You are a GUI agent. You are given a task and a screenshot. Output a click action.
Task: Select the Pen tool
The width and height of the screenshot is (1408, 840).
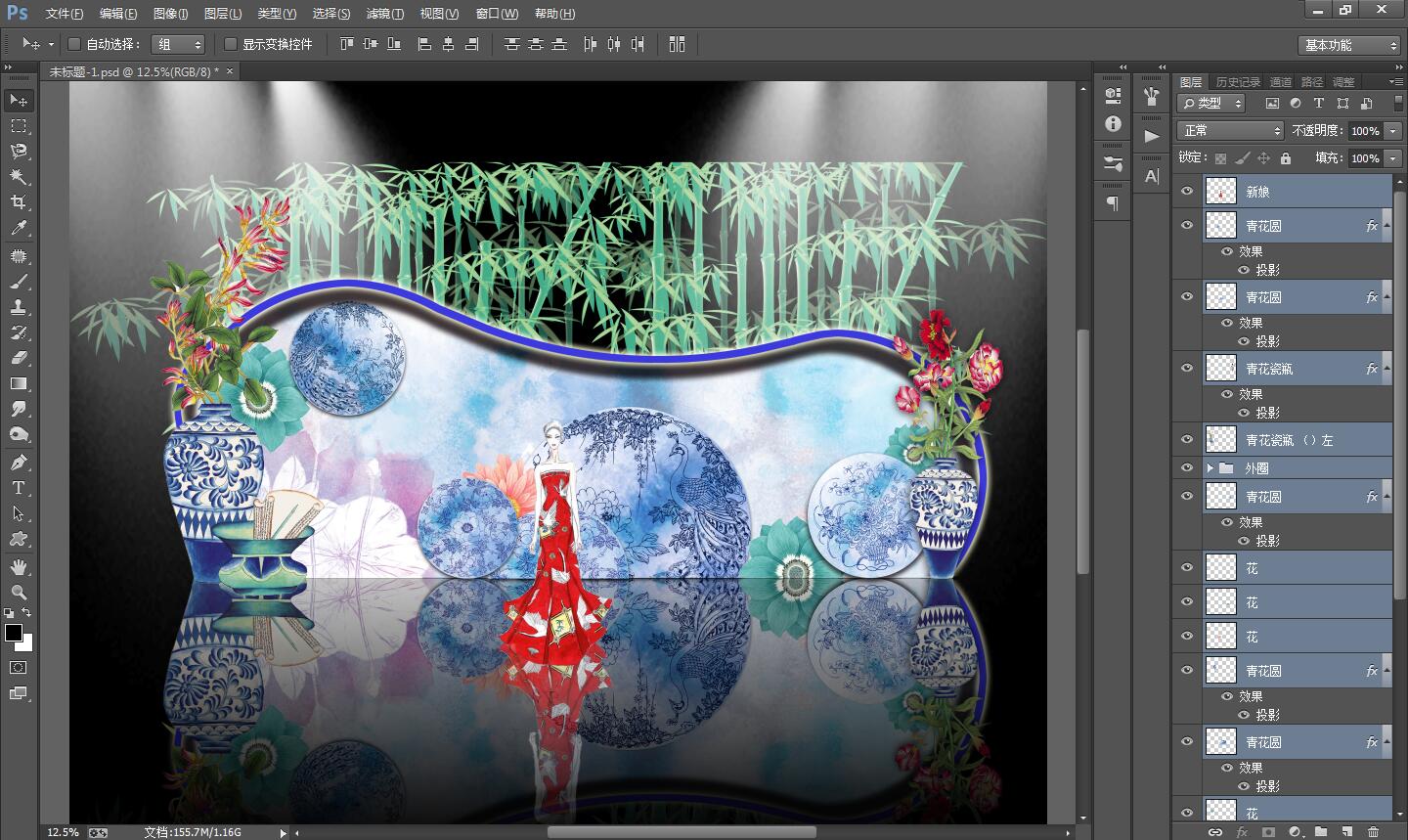(x=18, y=463)
